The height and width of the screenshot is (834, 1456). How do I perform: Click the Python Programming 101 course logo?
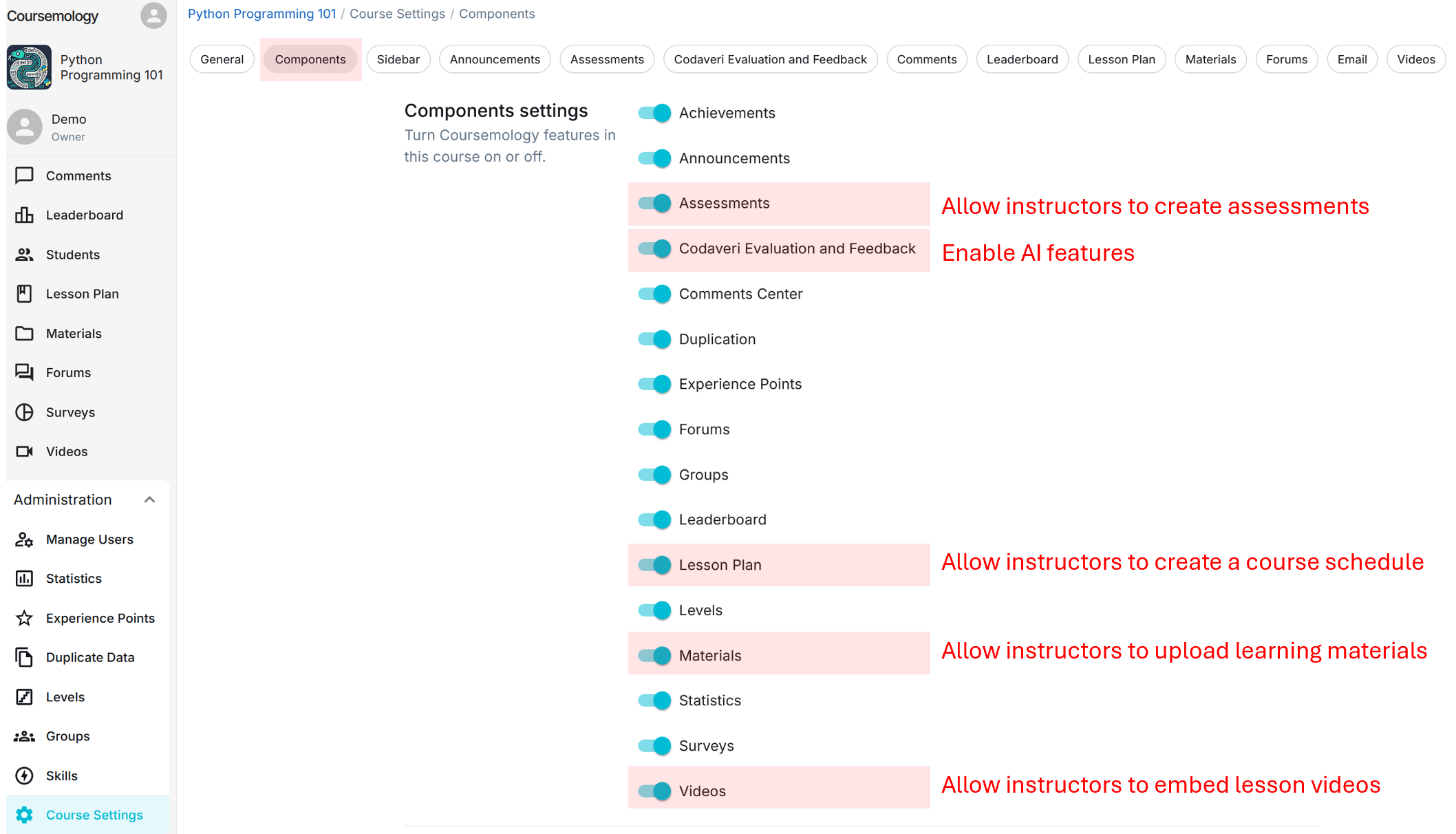29,67
